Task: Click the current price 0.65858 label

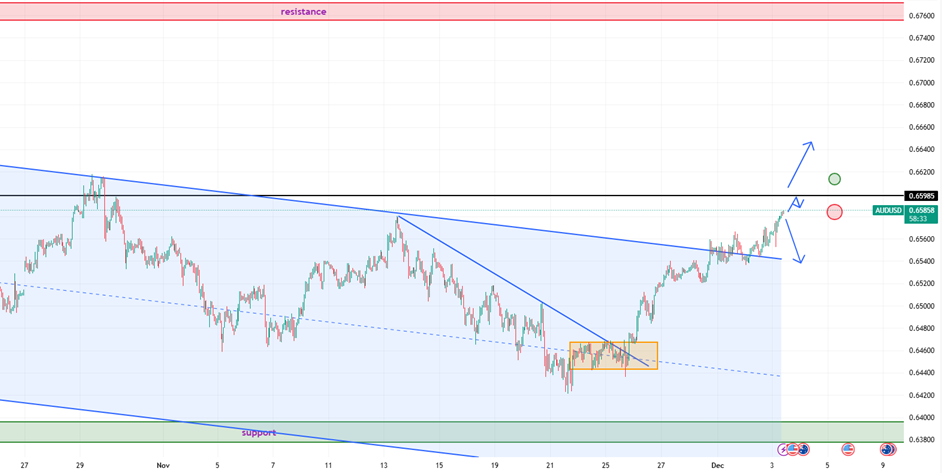Action: (921, 210)
